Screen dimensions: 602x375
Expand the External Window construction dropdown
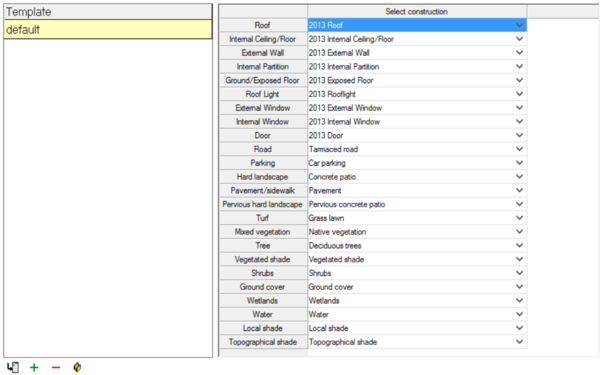519,108
